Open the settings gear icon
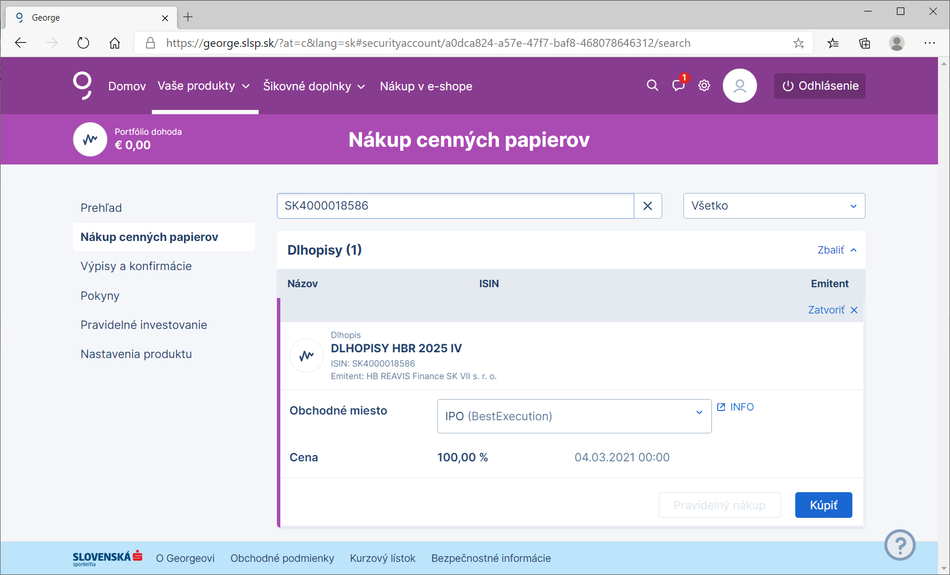Viewport: 950px width, 575px height. pos(704,85)
